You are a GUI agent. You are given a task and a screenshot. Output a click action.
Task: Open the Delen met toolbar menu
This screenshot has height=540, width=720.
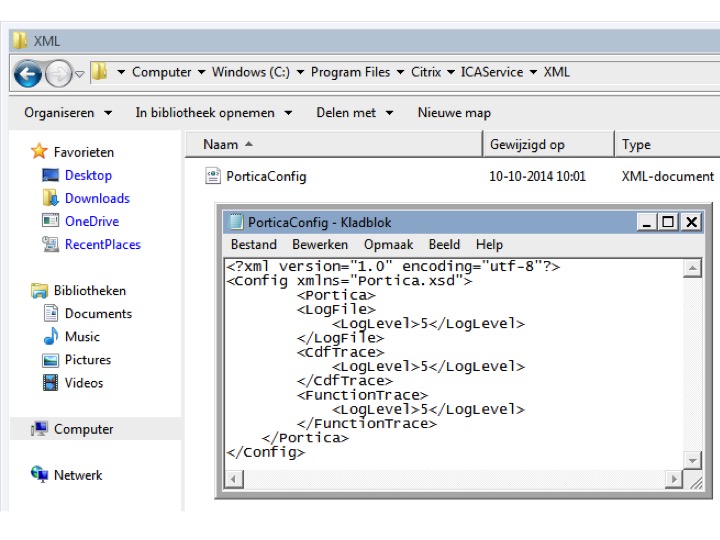point(354,113)
